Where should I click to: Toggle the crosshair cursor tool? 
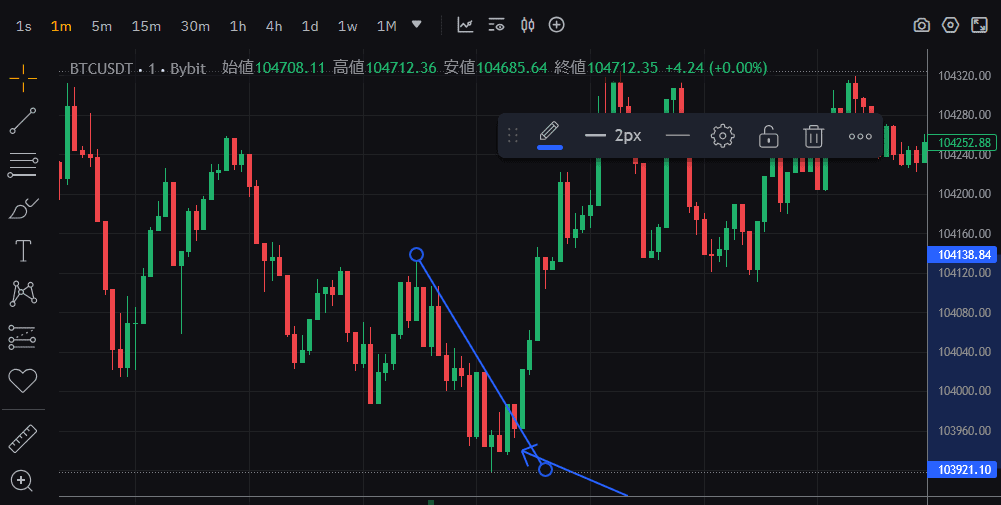coord(22,75)
